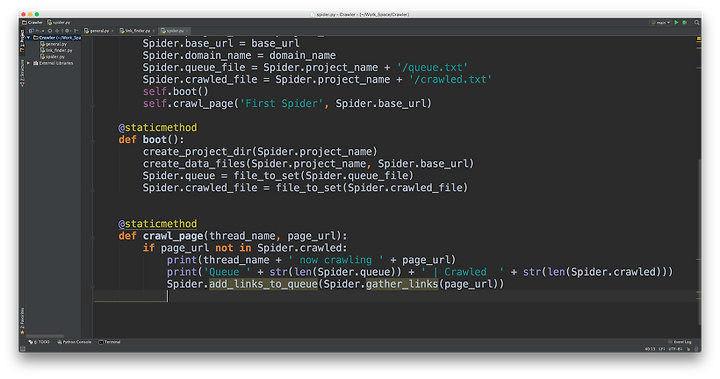Click the Crawler breadcrumb in navigation bar
This screenshot has height=379, width=720.
[32, 23]
